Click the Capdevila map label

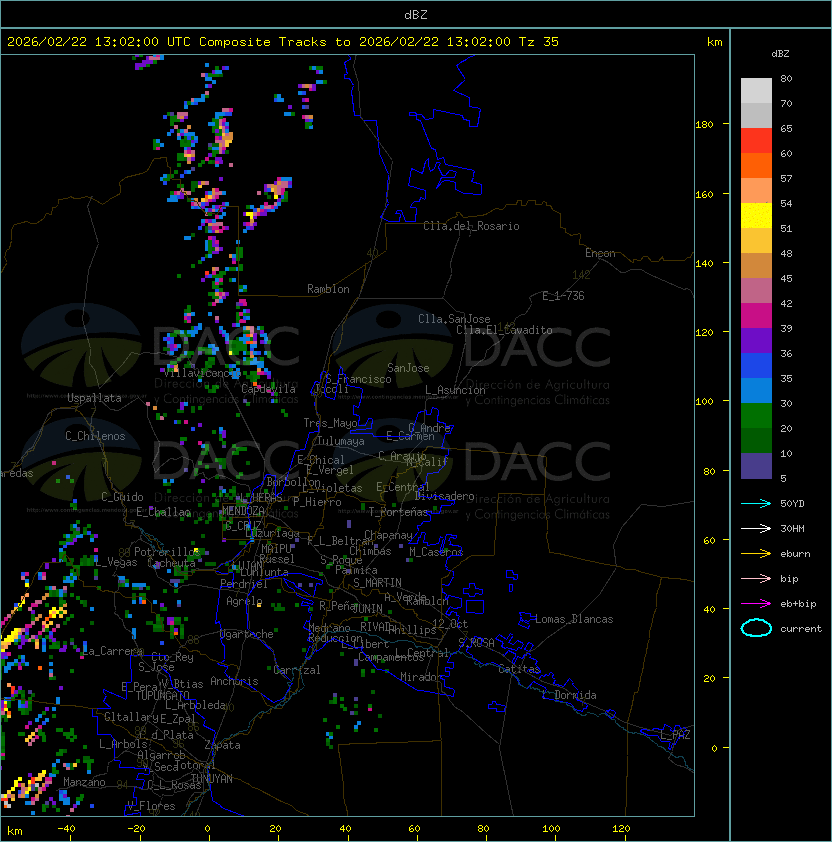coord(268,389)
